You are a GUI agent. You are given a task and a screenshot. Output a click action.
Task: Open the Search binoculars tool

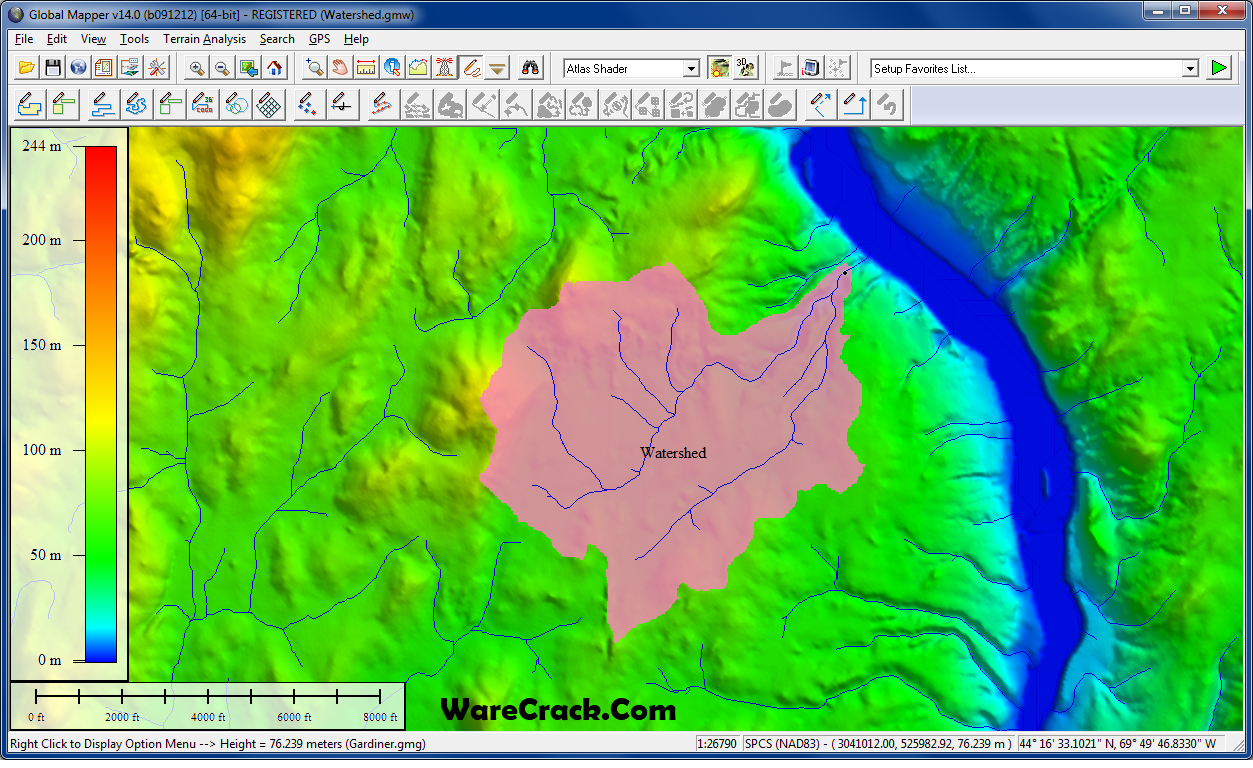(530, 68)
